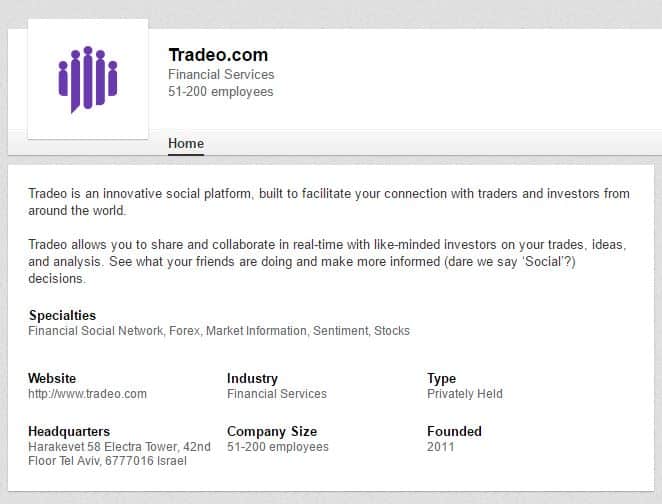Click the second paragraph about sharing trades
This screenshot has width=662, height=504.
pyautogui.click(x=327, y=262)
